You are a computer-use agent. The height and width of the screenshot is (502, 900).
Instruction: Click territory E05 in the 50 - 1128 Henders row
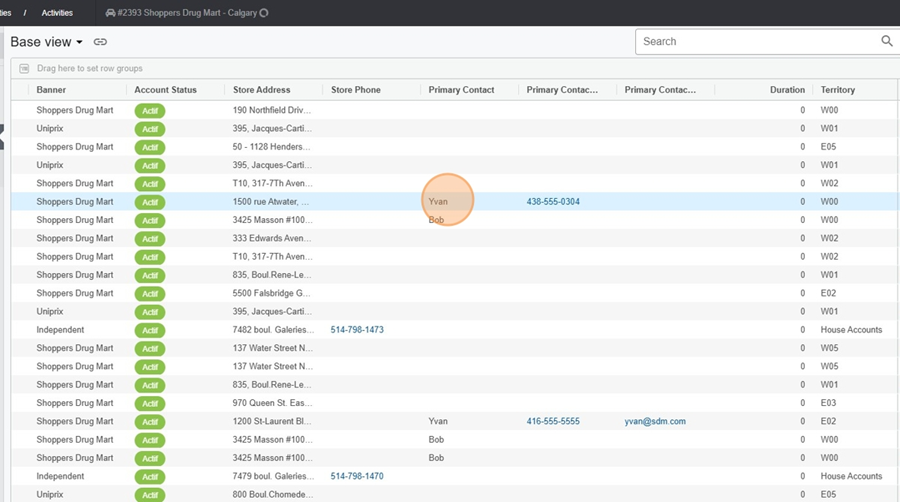pyautogui.click(x=828, y=147)
